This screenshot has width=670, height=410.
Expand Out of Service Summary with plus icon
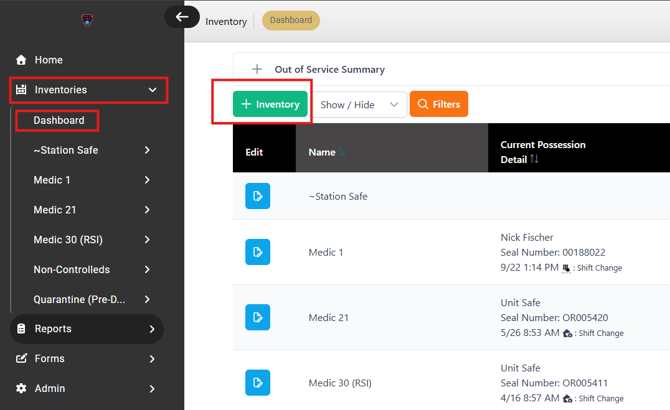point(257,69)
